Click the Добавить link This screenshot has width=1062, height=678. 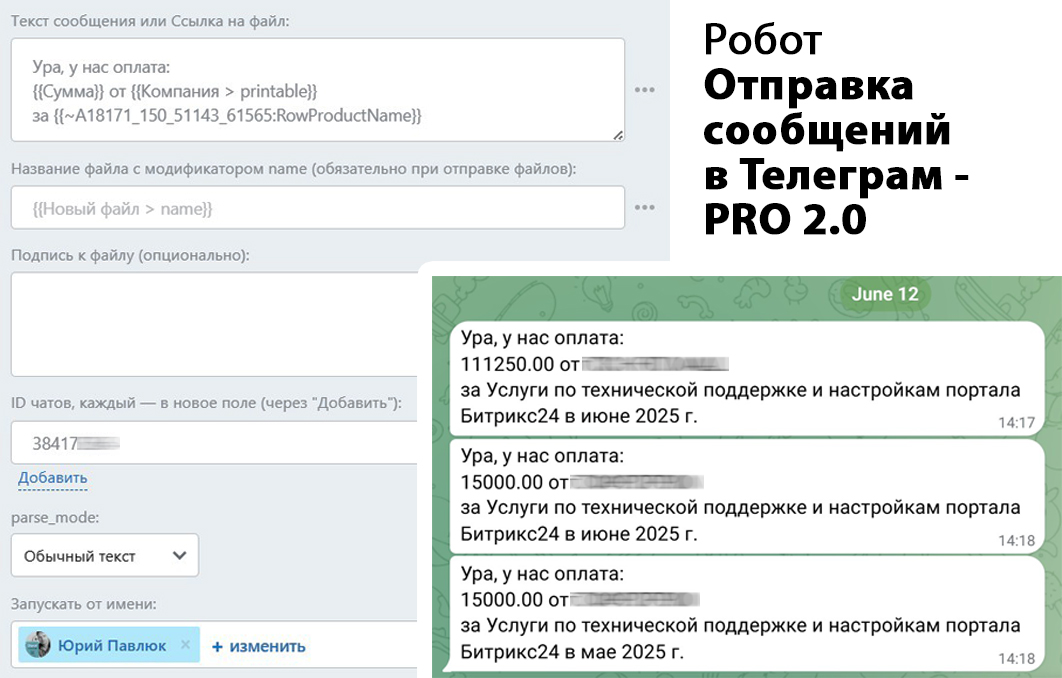click(53, 478)
